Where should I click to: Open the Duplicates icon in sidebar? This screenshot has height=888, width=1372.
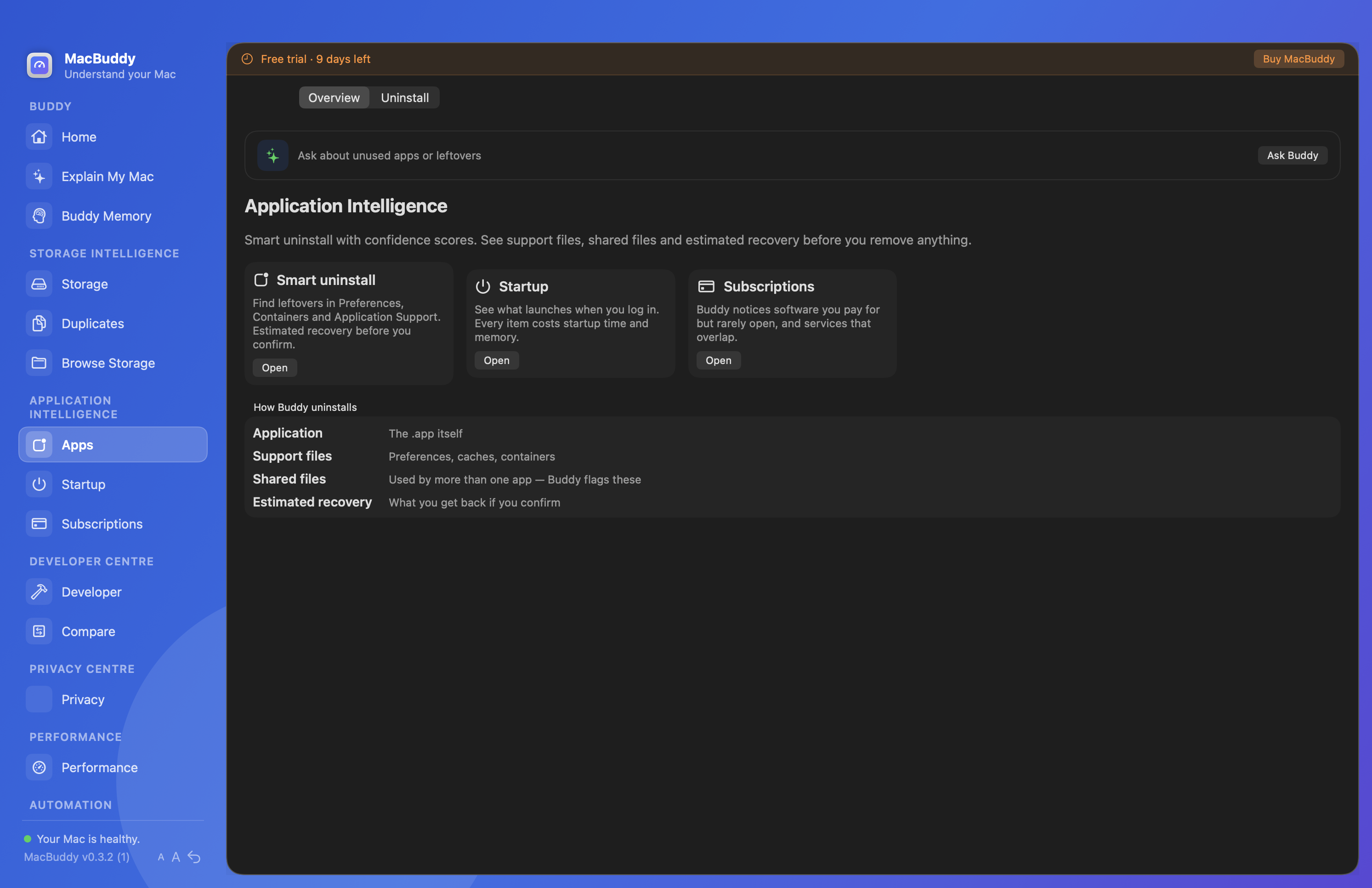click(x=39, y=324)
